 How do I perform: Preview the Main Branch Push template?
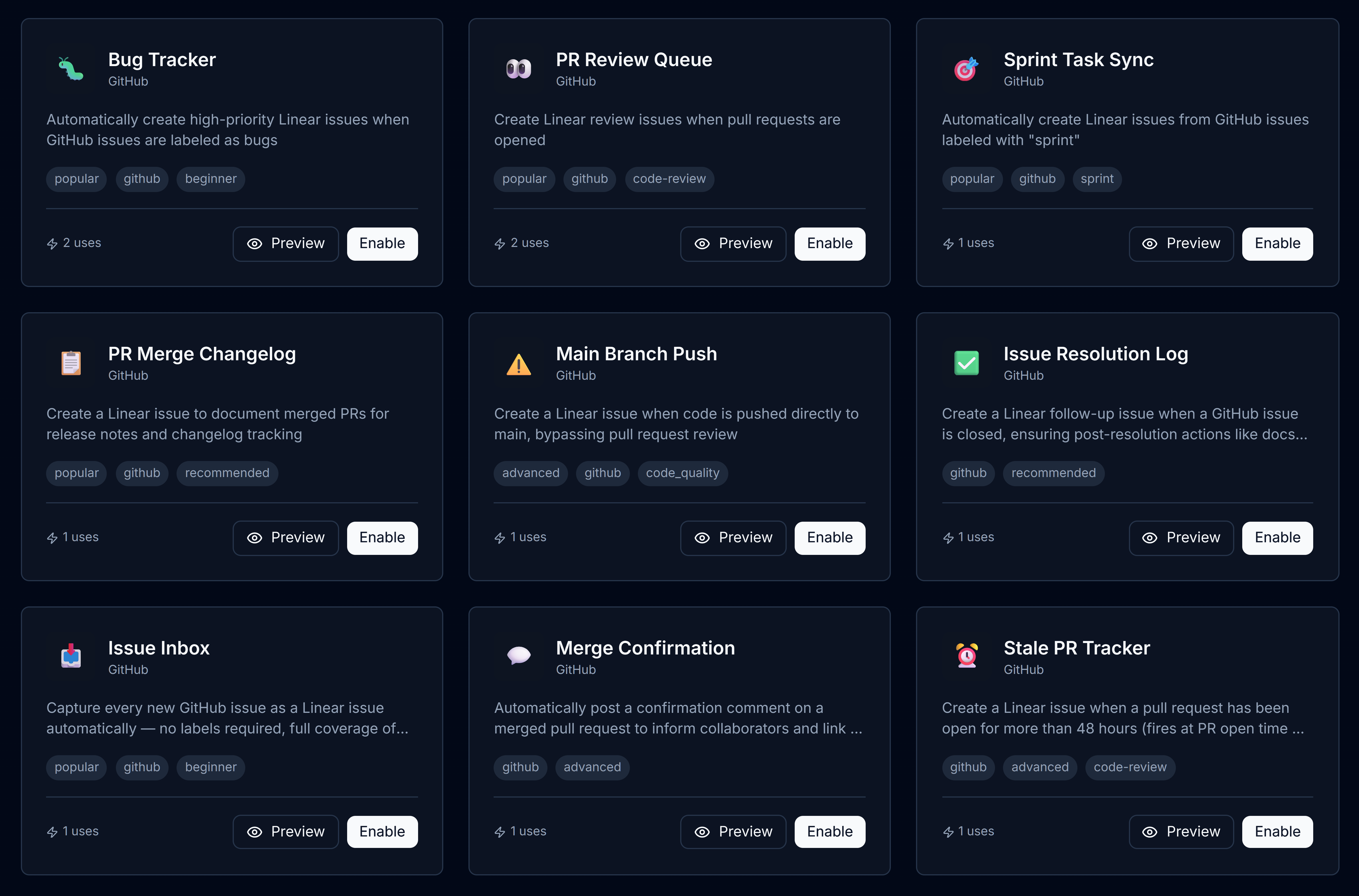pyautogui.click(x=733, y=538)
